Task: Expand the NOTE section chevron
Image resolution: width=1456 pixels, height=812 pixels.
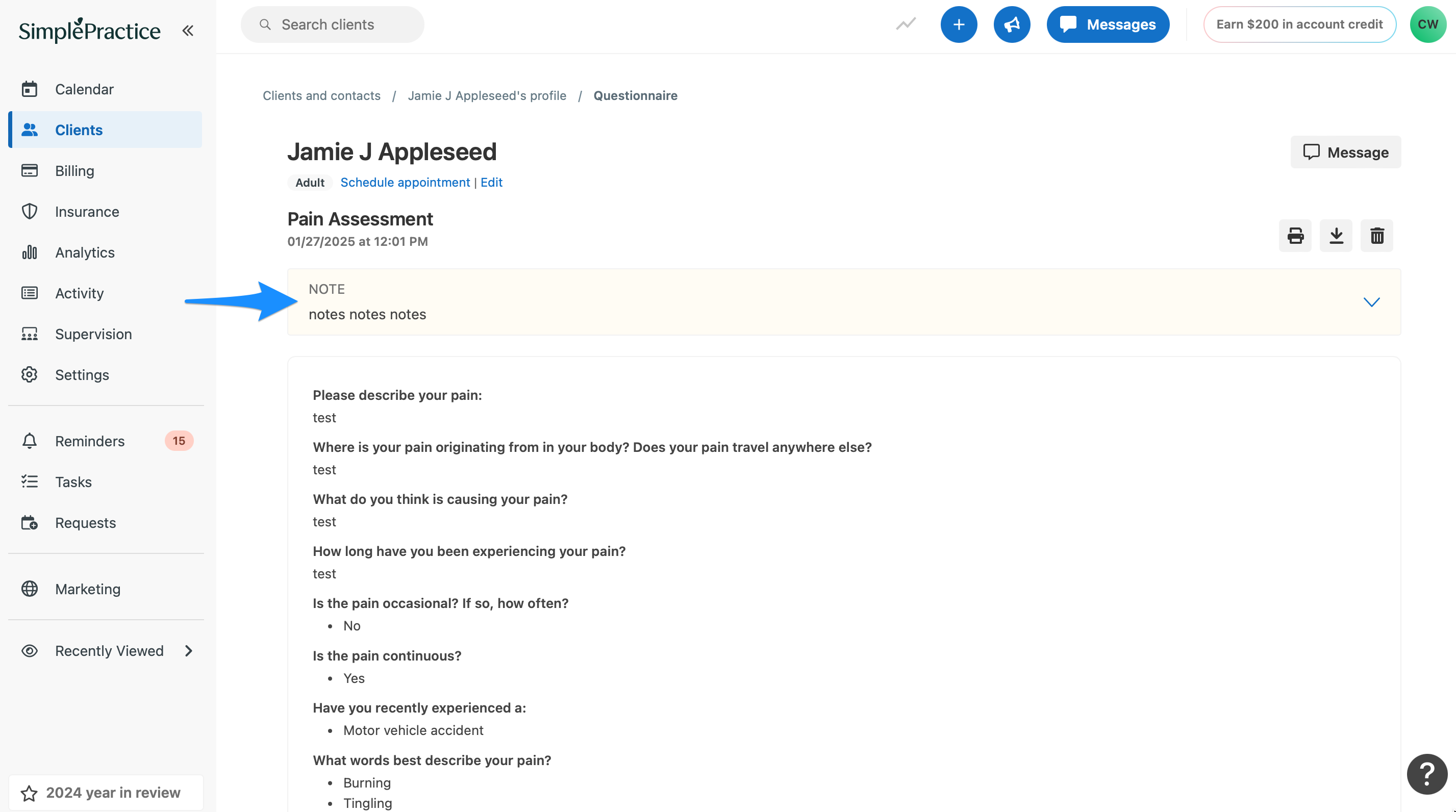Action: tap(1371, 302)
